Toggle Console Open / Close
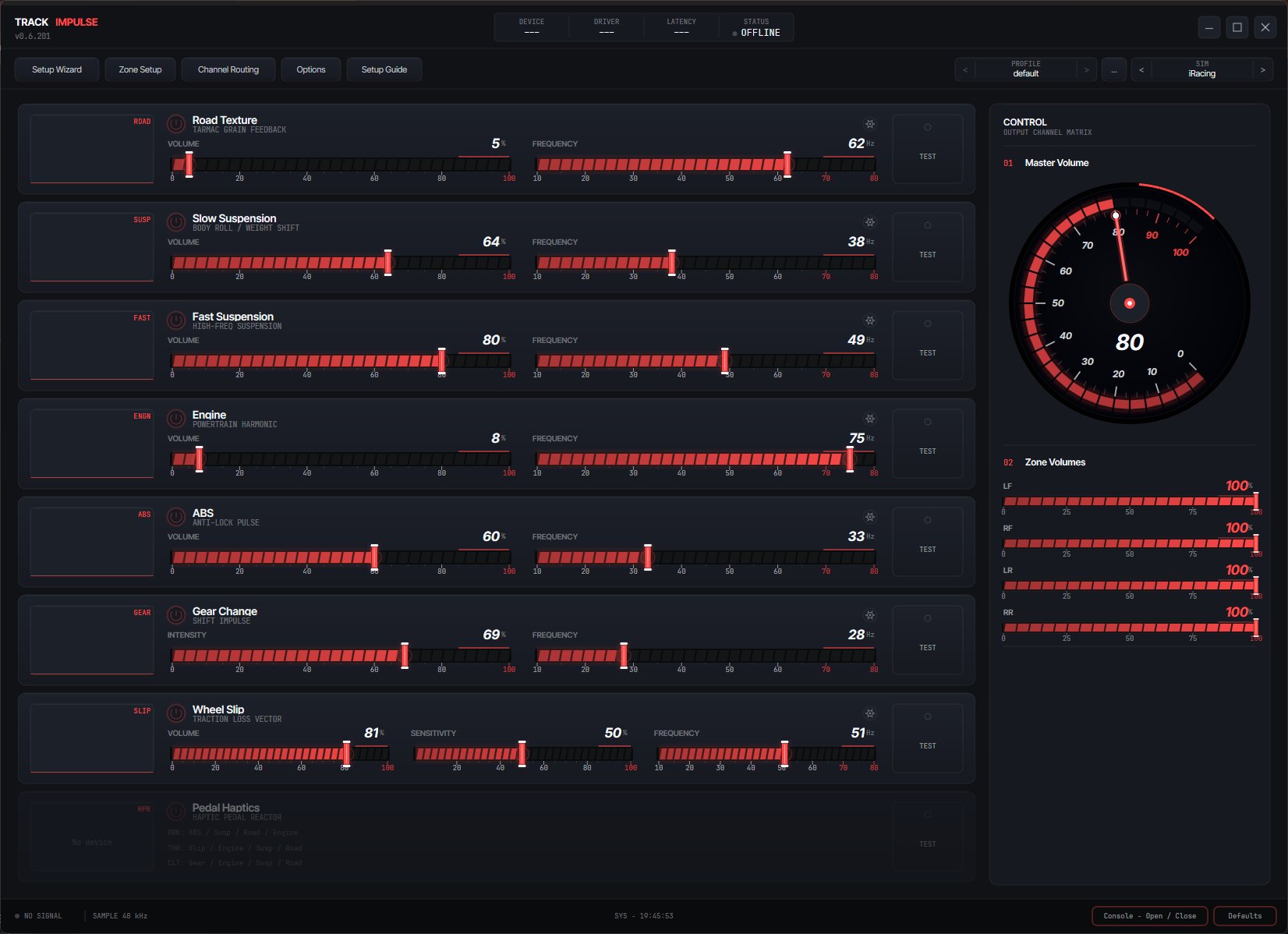 pyautogui.click(x=1150, y=916)
